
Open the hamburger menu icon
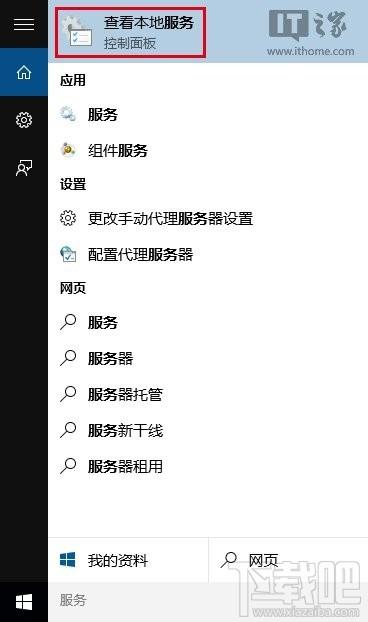pos(24,24)
